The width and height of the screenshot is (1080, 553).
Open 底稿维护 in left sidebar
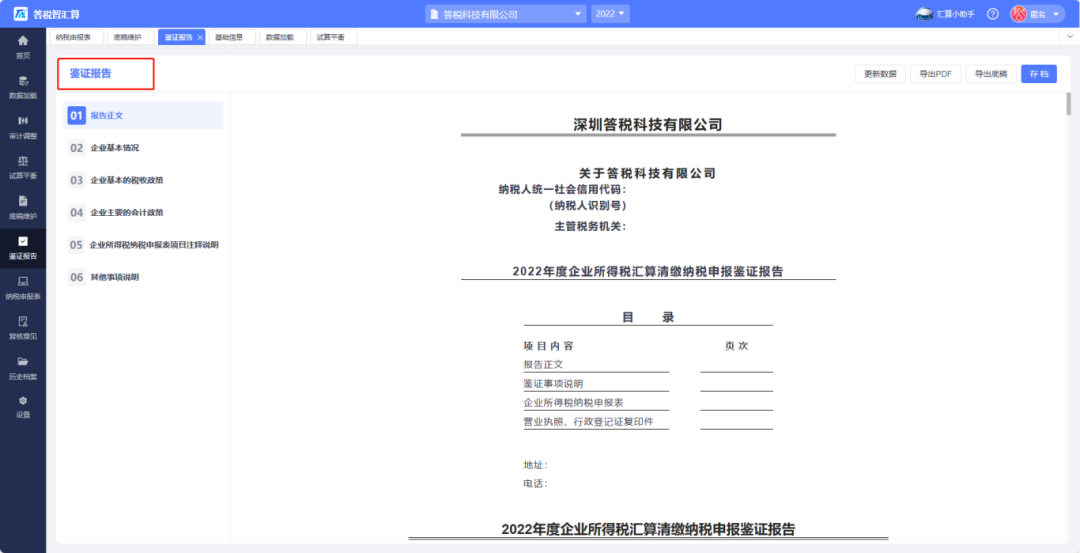23,207
